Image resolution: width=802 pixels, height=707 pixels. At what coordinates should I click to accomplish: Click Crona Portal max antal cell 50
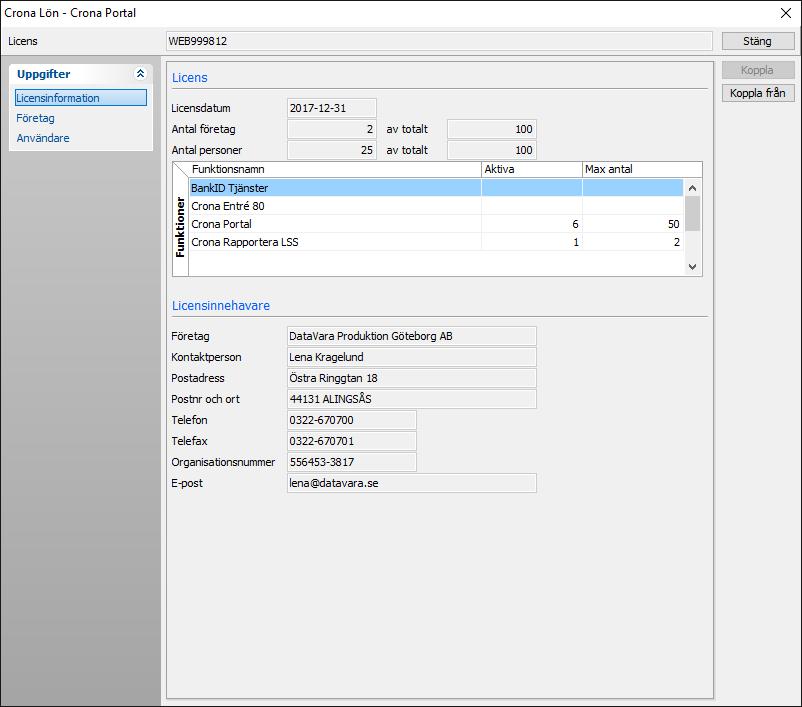point(633,224)
